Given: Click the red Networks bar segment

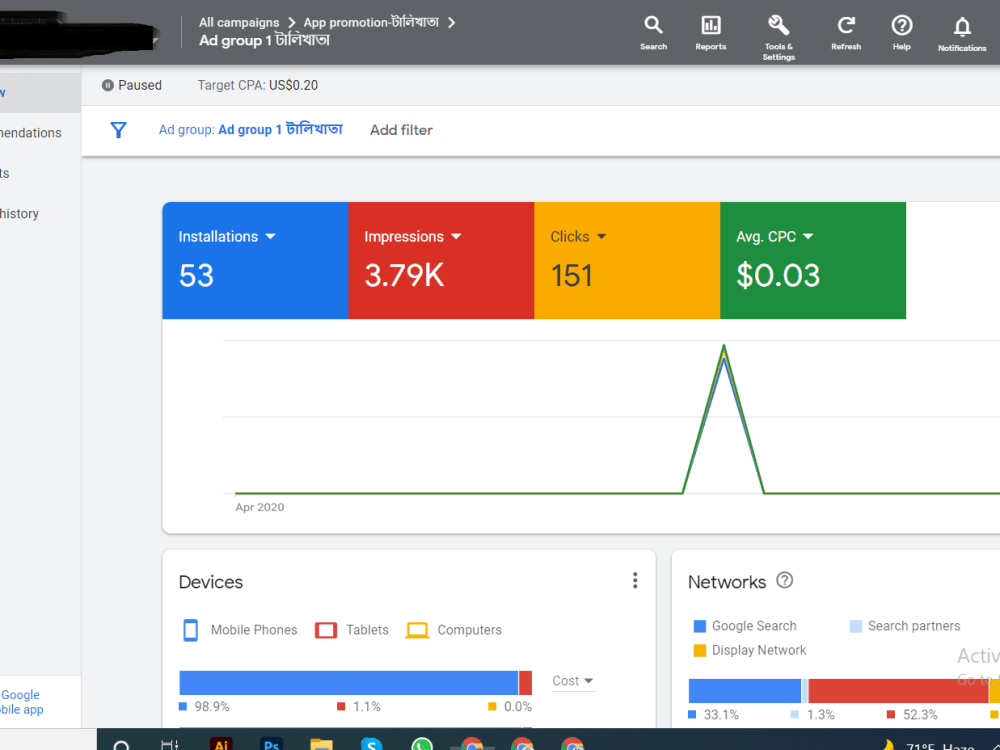Looking at the screenshot, I should click(898, 691).
